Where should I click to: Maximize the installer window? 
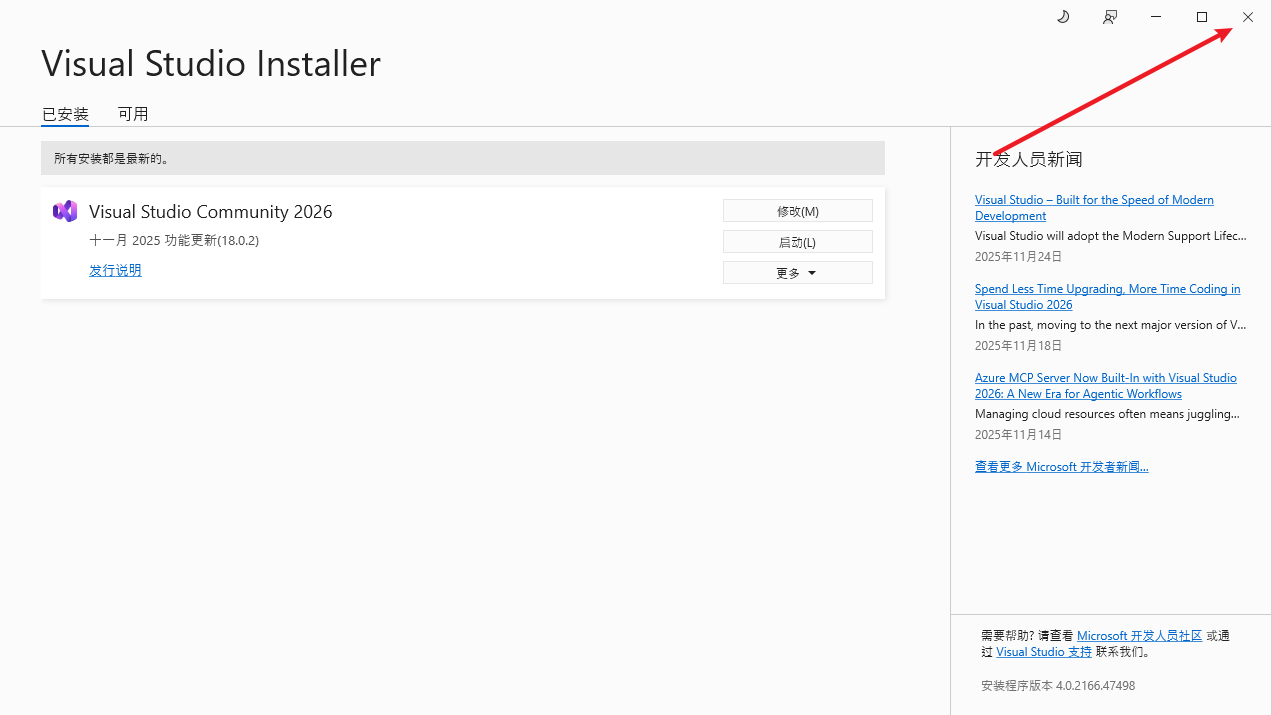(1202, 17)
